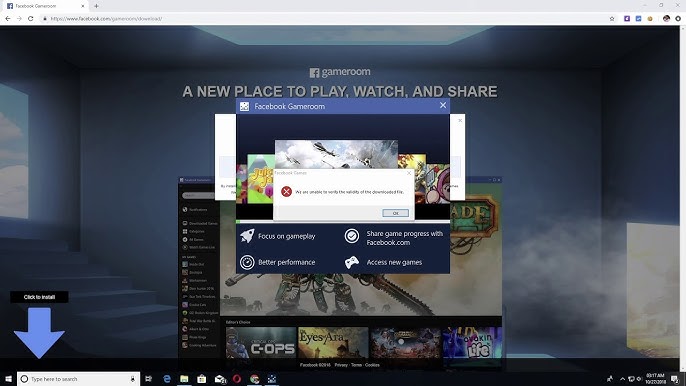Click the blue extension icon in Chrome toolbar
Viewport: 686px width, 386px height.
click(638, 19)
